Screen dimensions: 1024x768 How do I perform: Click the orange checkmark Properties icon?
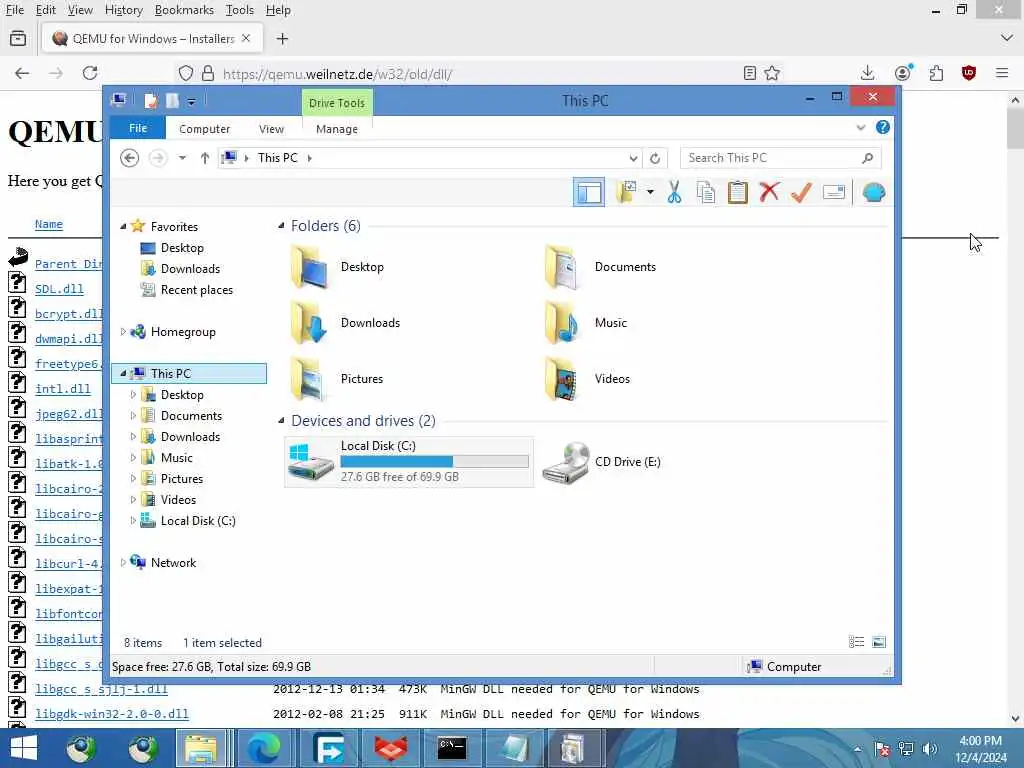coord(801,192)
